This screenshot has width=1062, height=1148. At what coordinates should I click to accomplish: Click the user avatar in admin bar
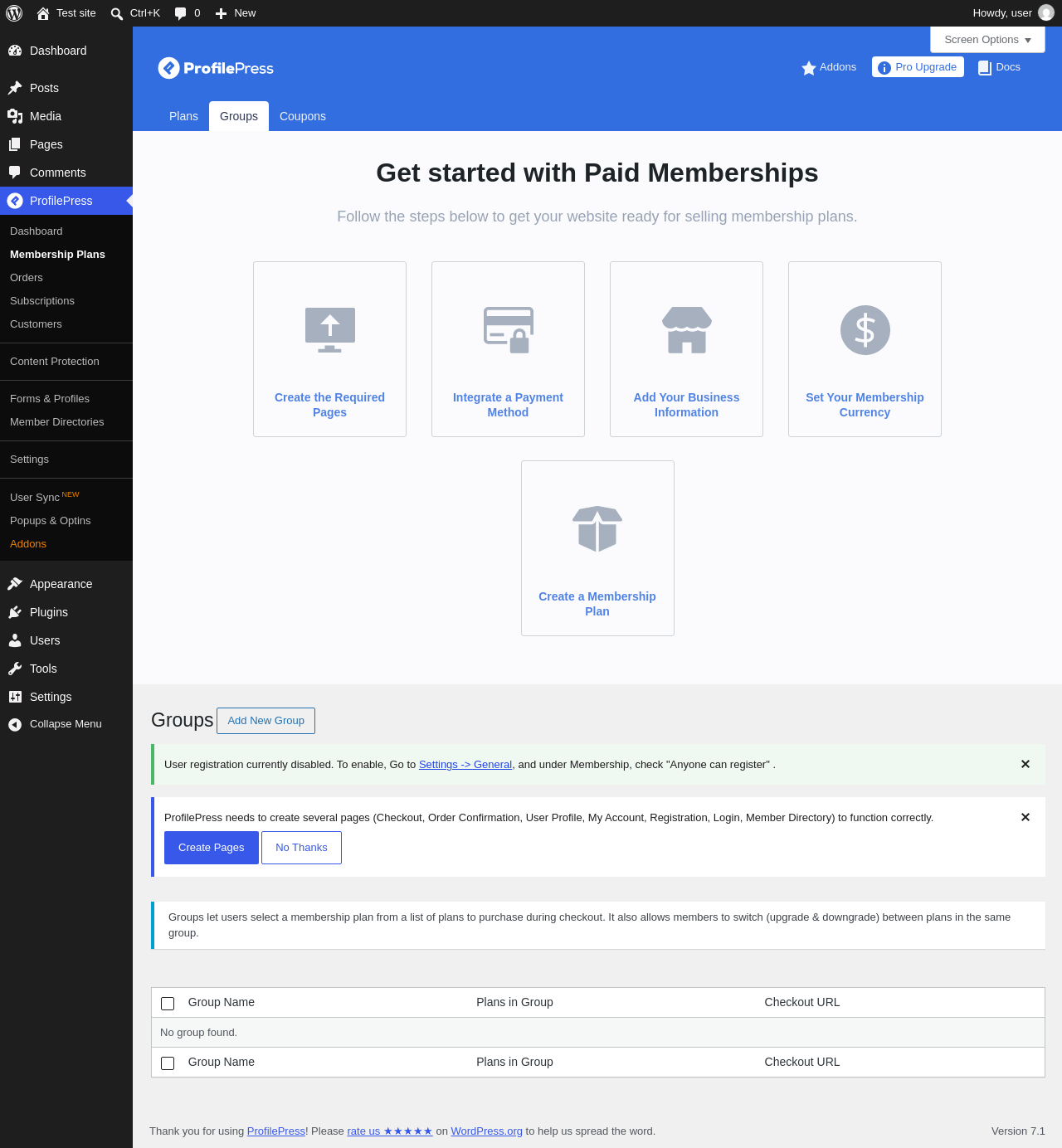click(x=1046, y=13)
